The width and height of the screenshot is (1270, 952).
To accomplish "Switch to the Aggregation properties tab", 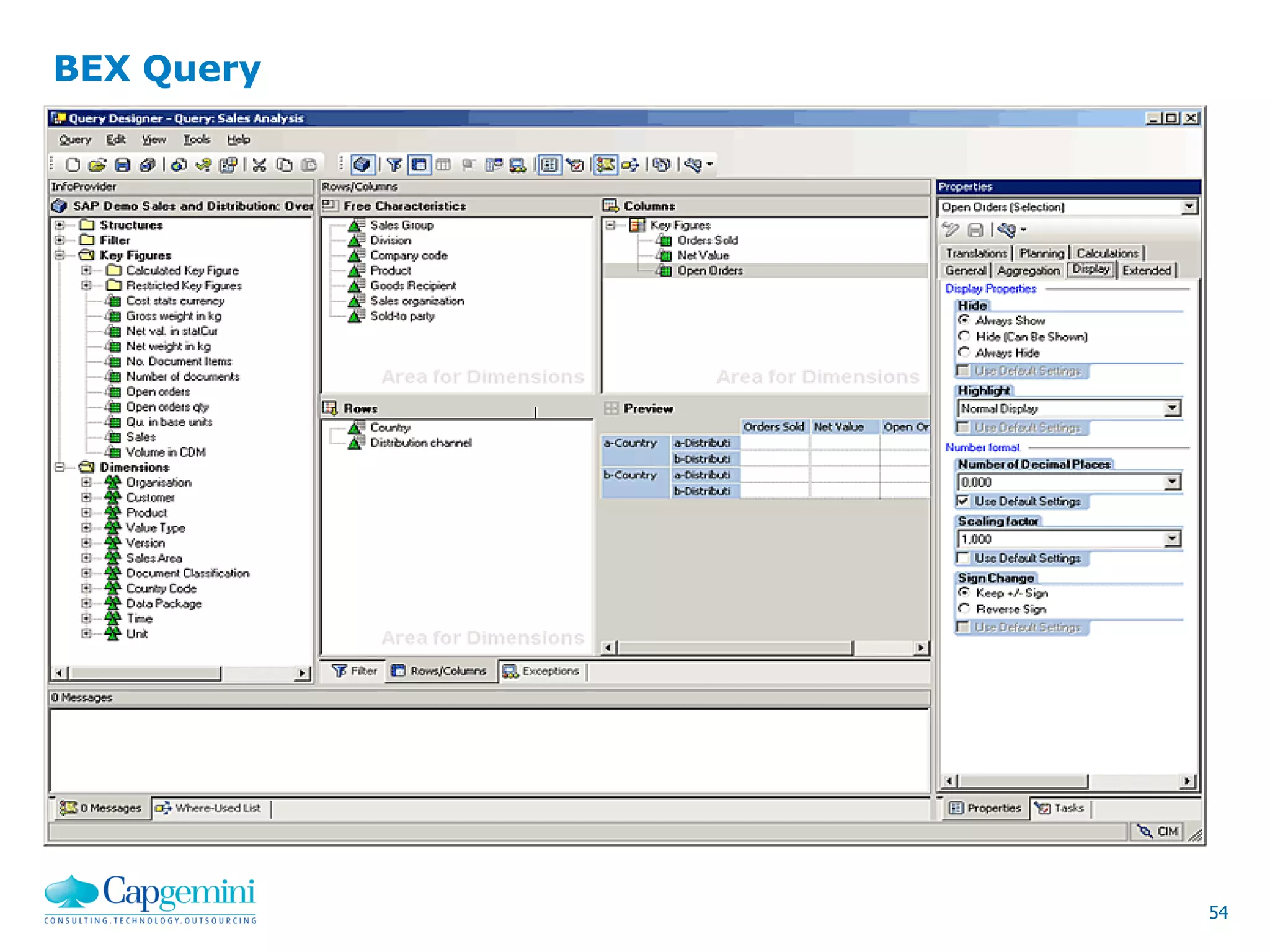I will (1029, 270).
